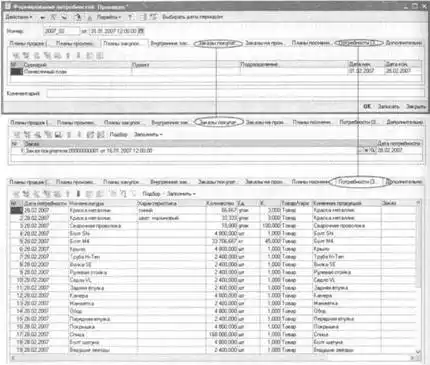Click add-row icon in the Потребности panel toolbar
430x365 pixels.
point(16,194)
